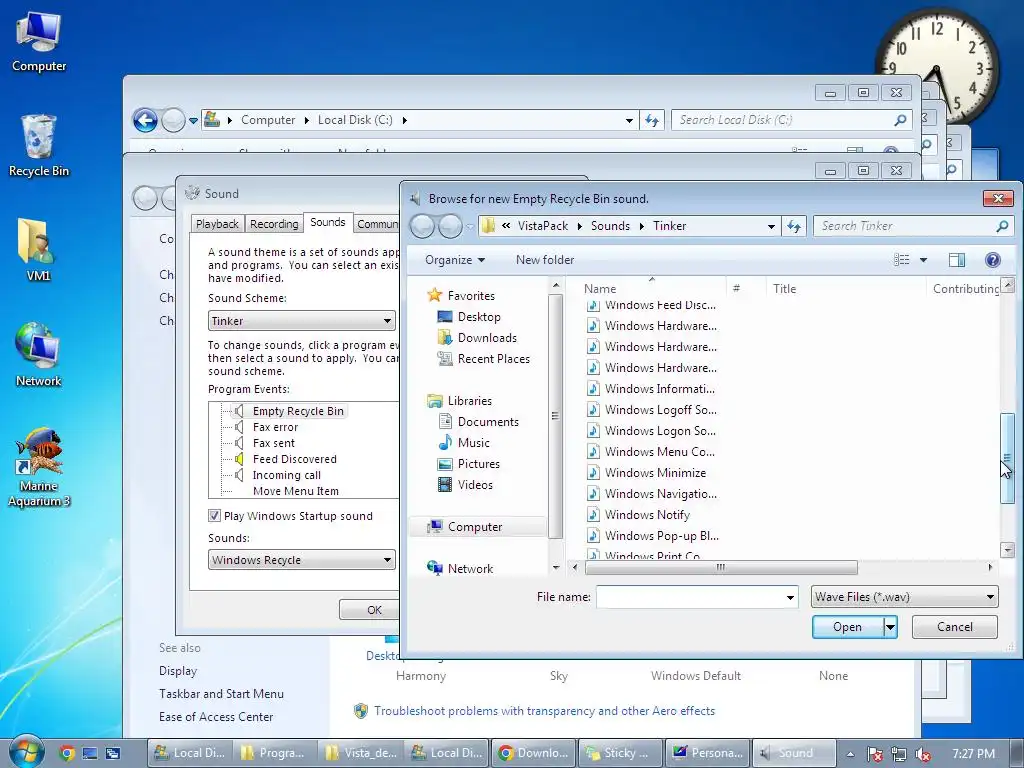Image resolution: width=1024 pixels, height=768 pixels.
Task: Select the Windows Pop-up Blocked file
Action: (662, 536)
